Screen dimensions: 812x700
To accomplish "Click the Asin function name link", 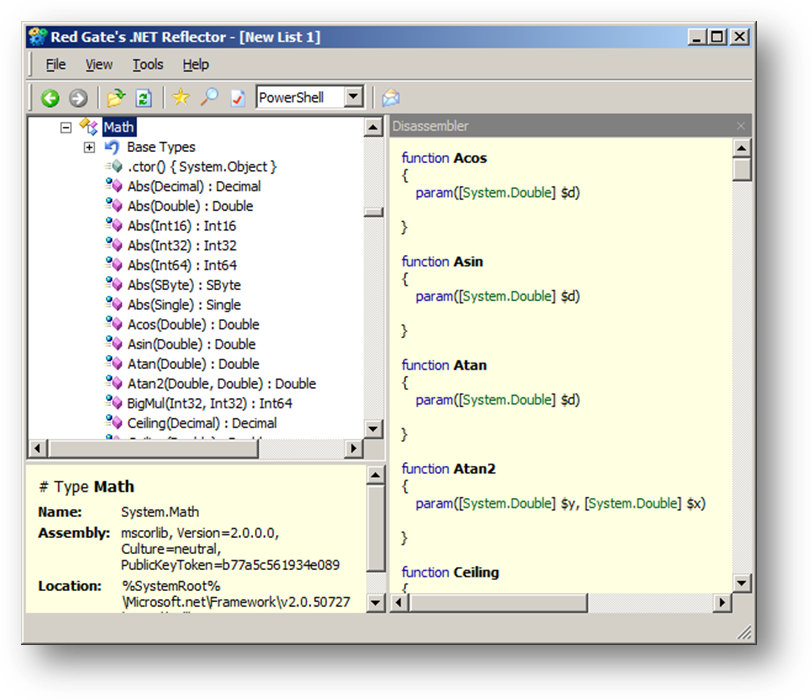I will 468,261.
